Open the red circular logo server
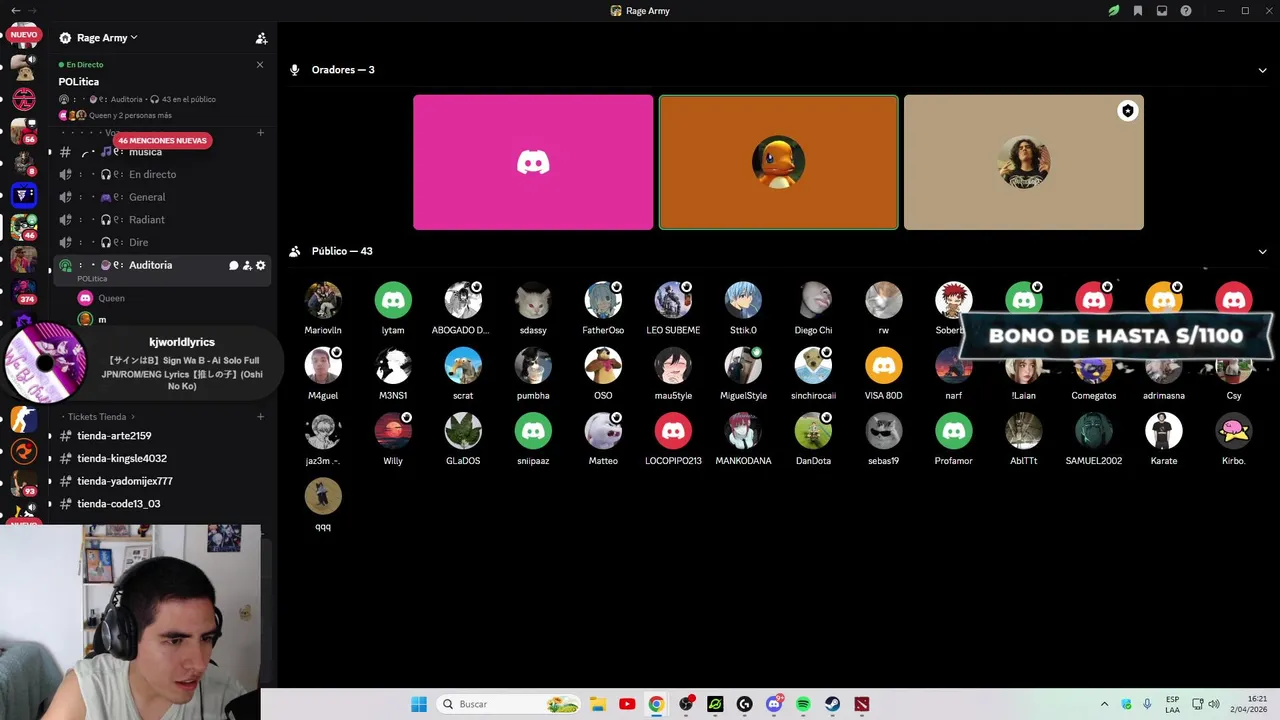Image resolution: width=1280 pixels, height=720 pixels. pos(24,99)
